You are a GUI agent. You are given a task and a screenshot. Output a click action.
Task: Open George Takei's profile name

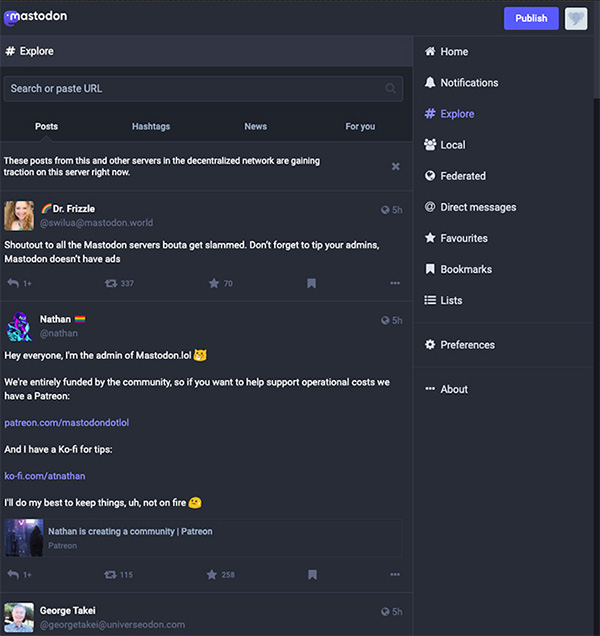[68, 610]
